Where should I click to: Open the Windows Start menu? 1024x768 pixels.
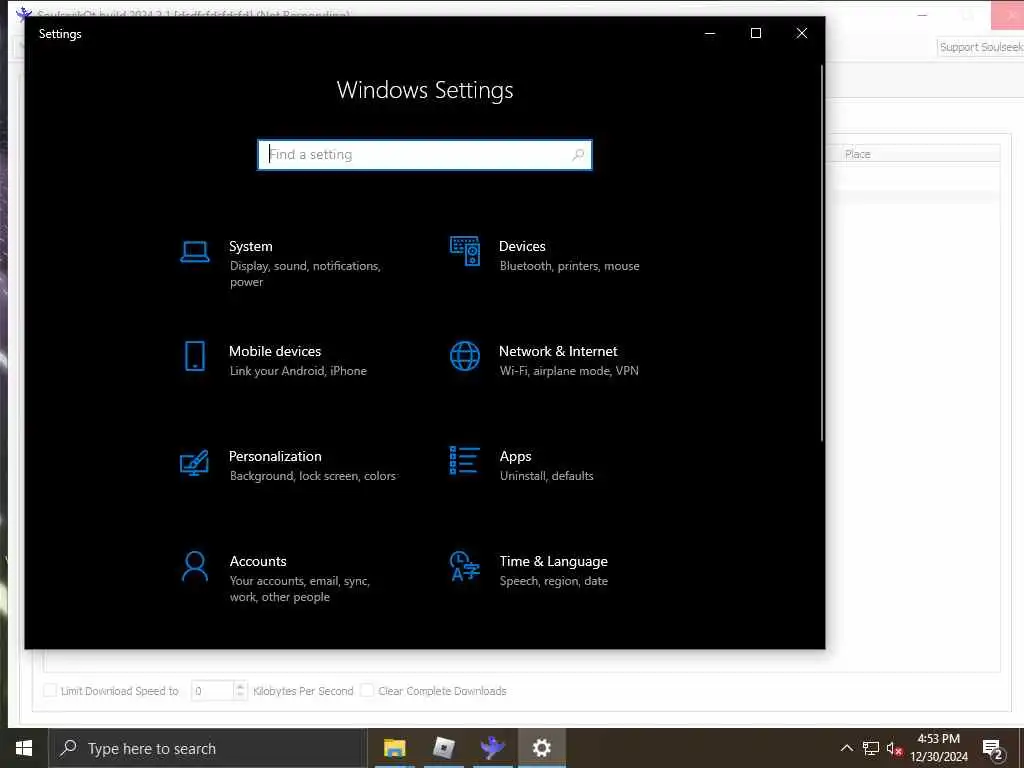pyautogui.click(x=24, y=748)
